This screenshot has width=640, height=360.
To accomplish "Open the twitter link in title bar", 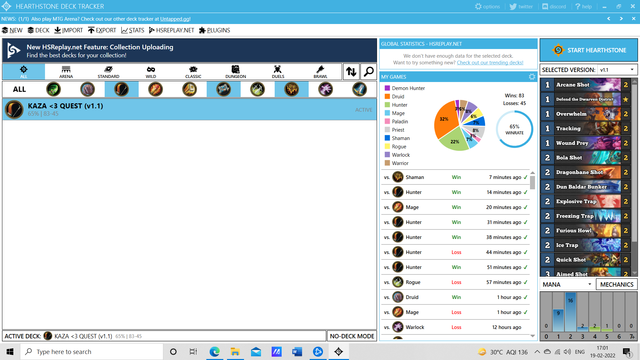I will pyautogui.click(x=521, y=7).
